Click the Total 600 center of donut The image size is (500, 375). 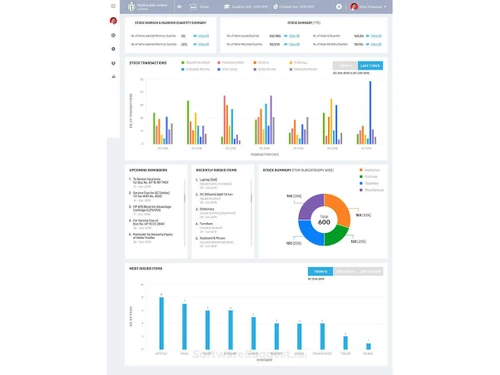[324, 220]
